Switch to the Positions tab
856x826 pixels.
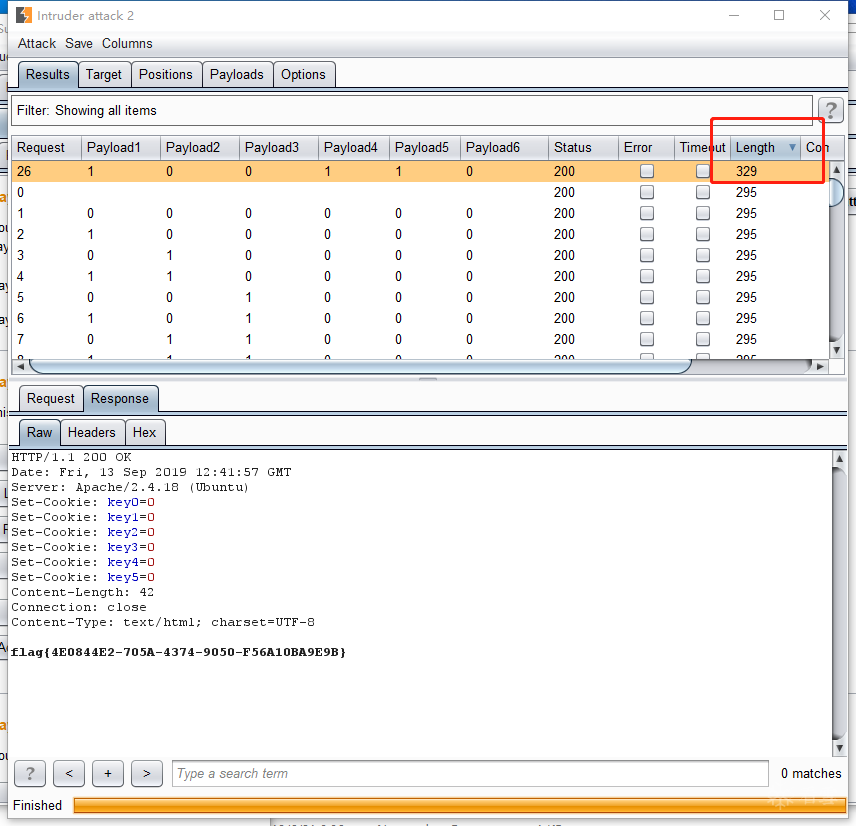[165, 74]
